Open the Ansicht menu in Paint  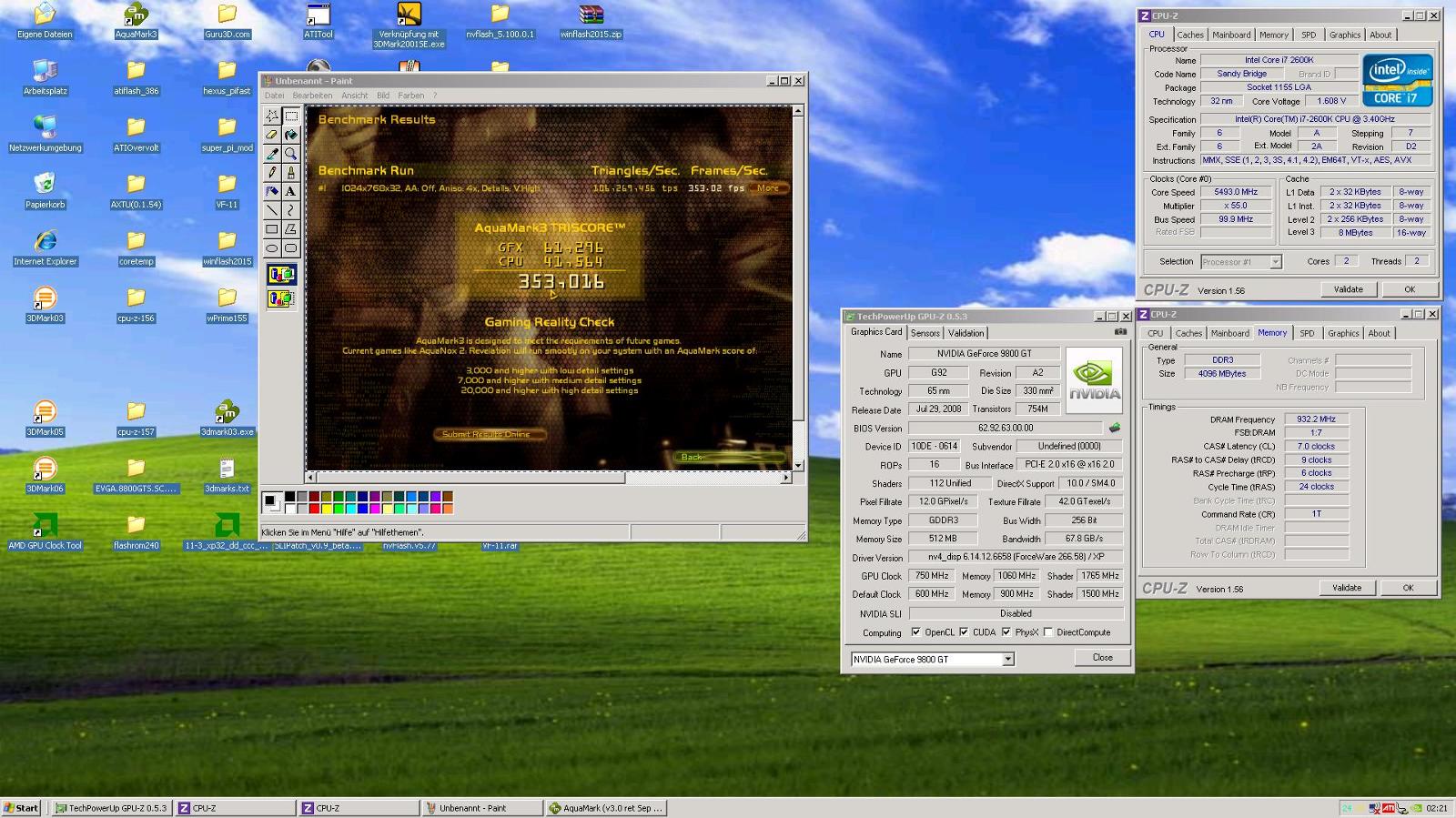point(355,96)
